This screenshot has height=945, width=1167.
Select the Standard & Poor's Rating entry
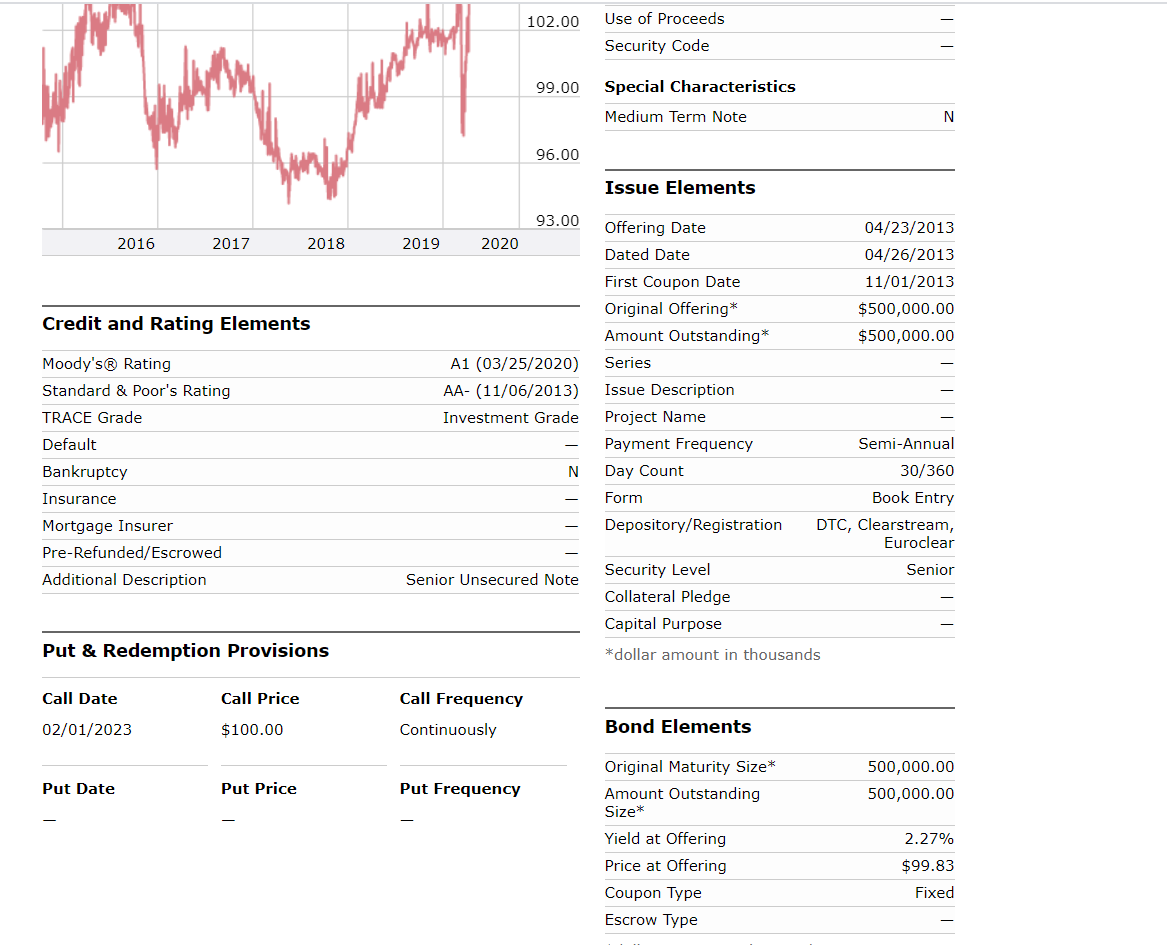pos(138,390)
